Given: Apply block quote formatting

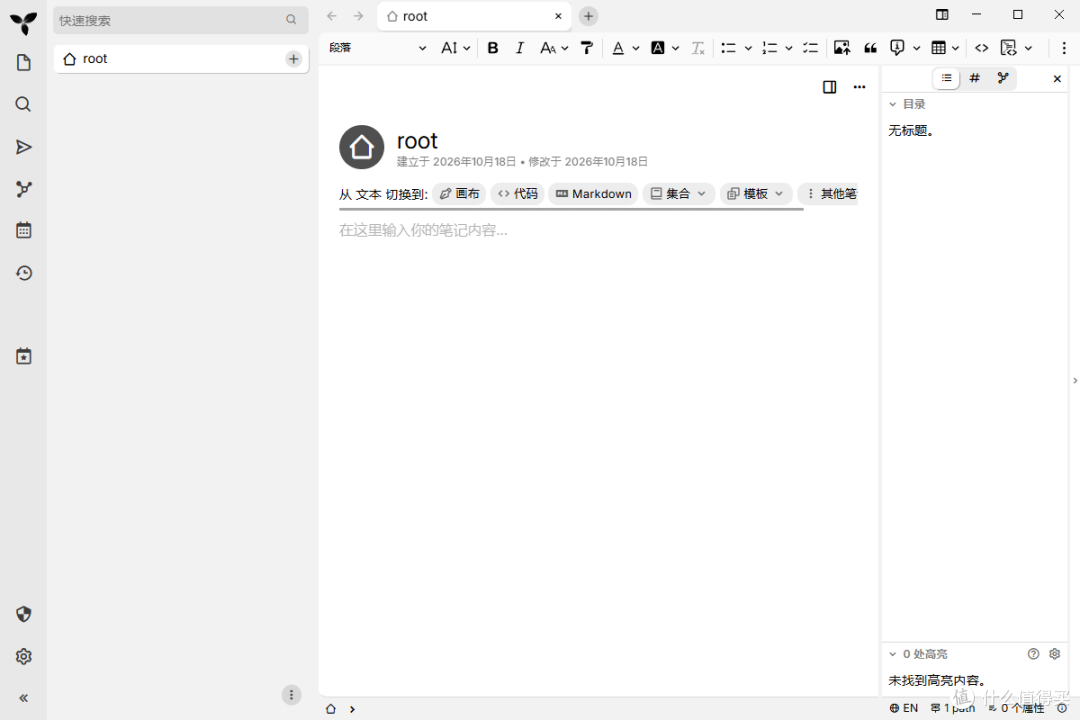Looking at the screenshot, I should 871,48.
